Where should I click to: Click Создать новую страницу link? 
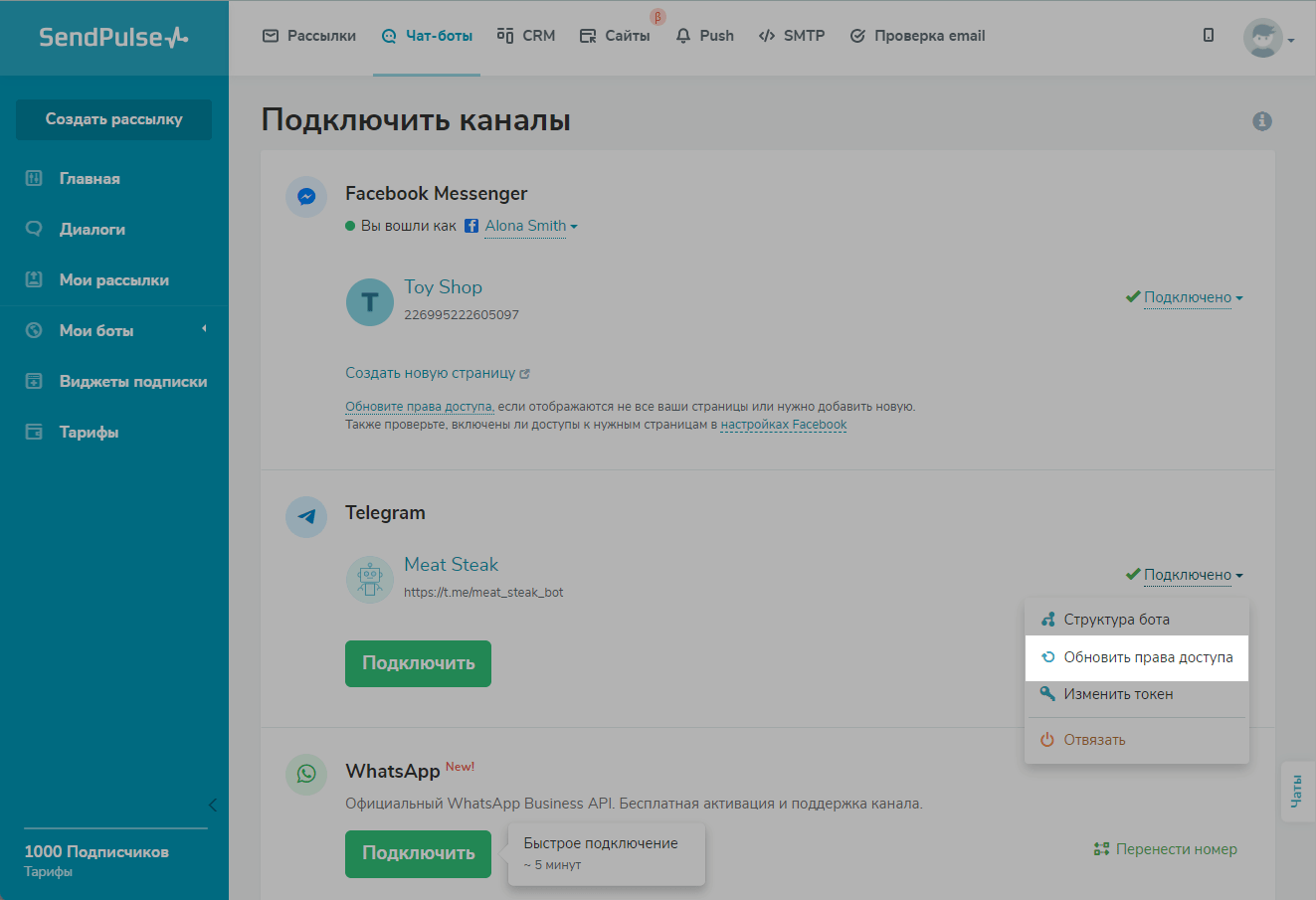pyautogui.click(x=438, y=374)
